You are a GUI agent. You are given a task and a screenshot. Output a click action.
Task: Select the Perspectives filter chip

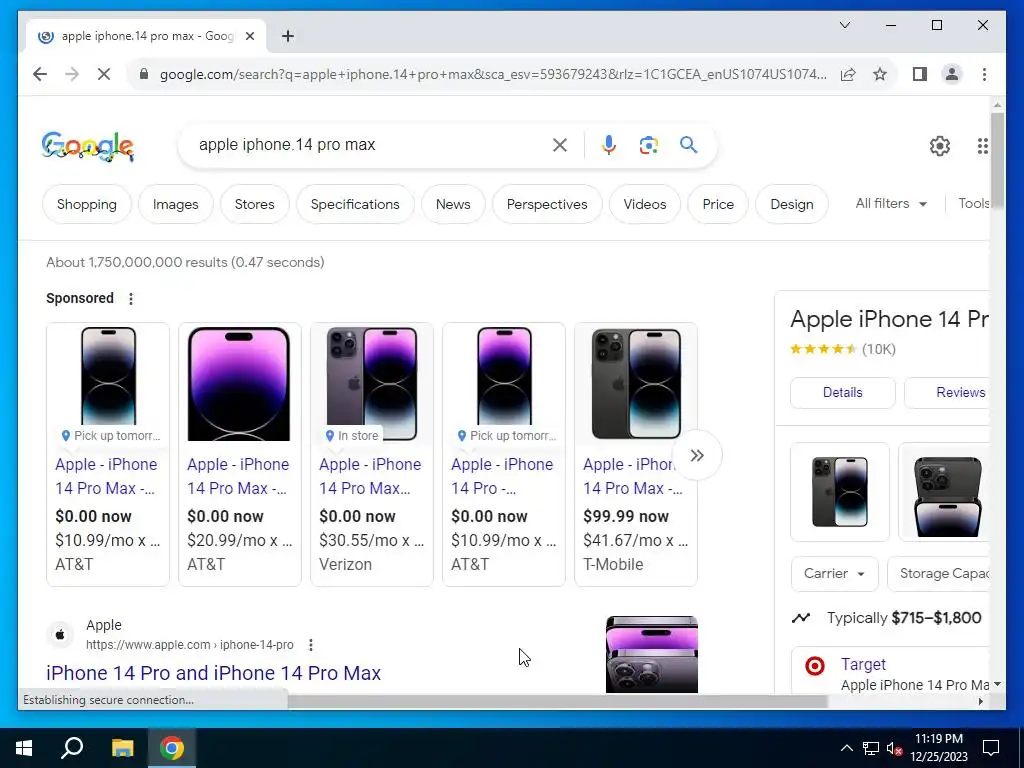tap(547, 204)
